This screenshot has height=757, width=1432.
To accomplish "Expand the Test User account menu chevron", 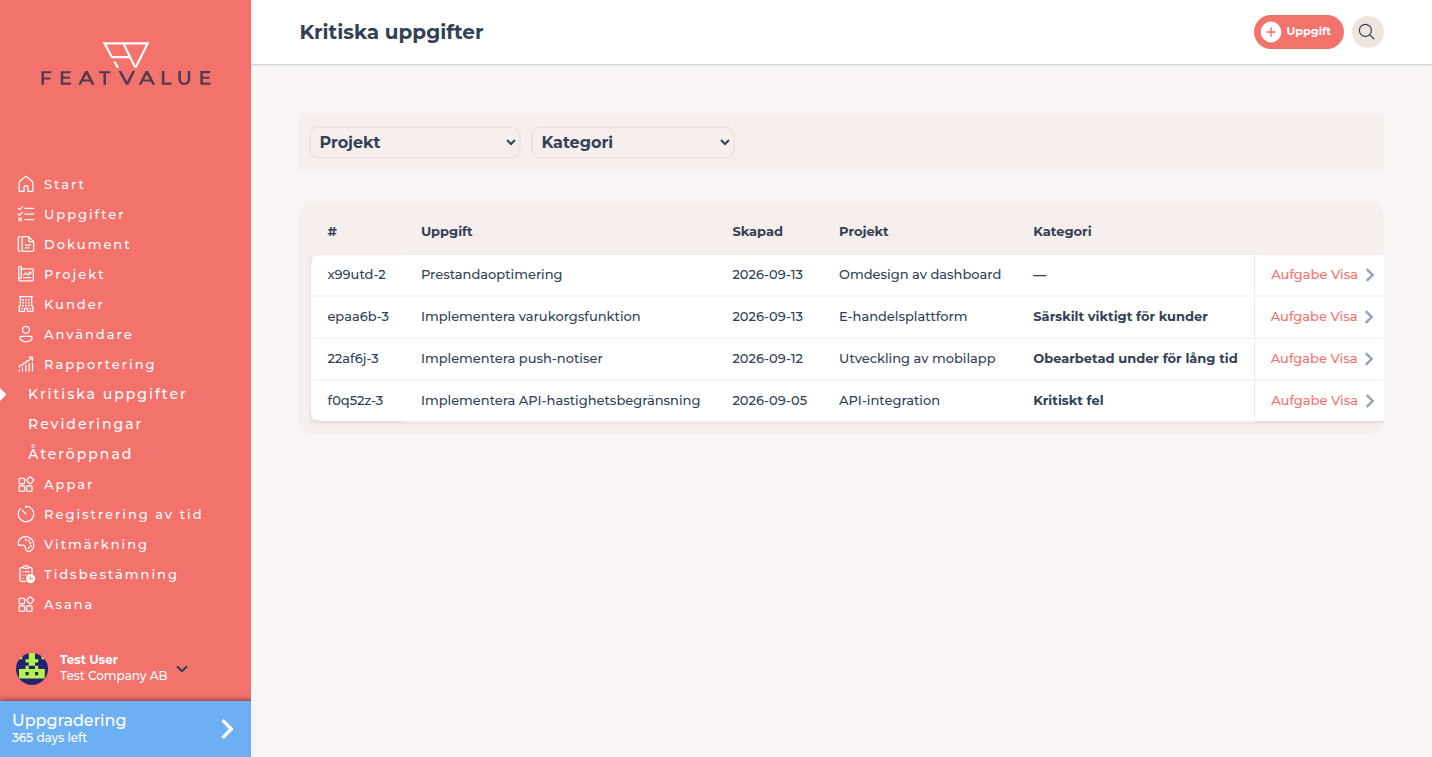I will click(182, 669).
